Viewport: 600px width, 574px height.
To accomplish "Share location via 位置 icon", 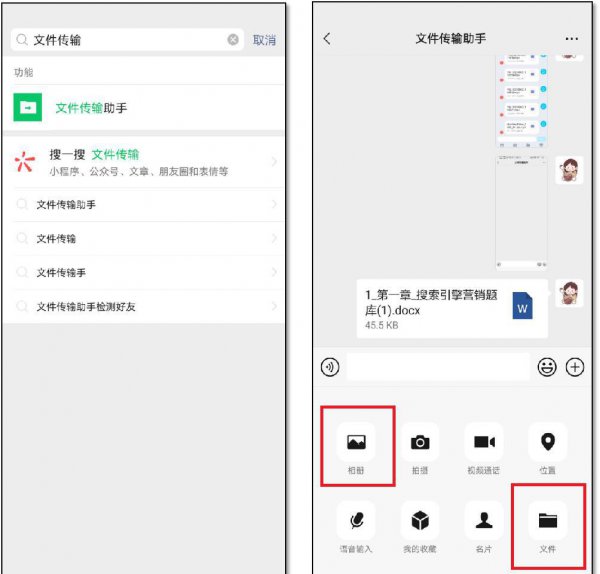I will (x=547, y=442).
